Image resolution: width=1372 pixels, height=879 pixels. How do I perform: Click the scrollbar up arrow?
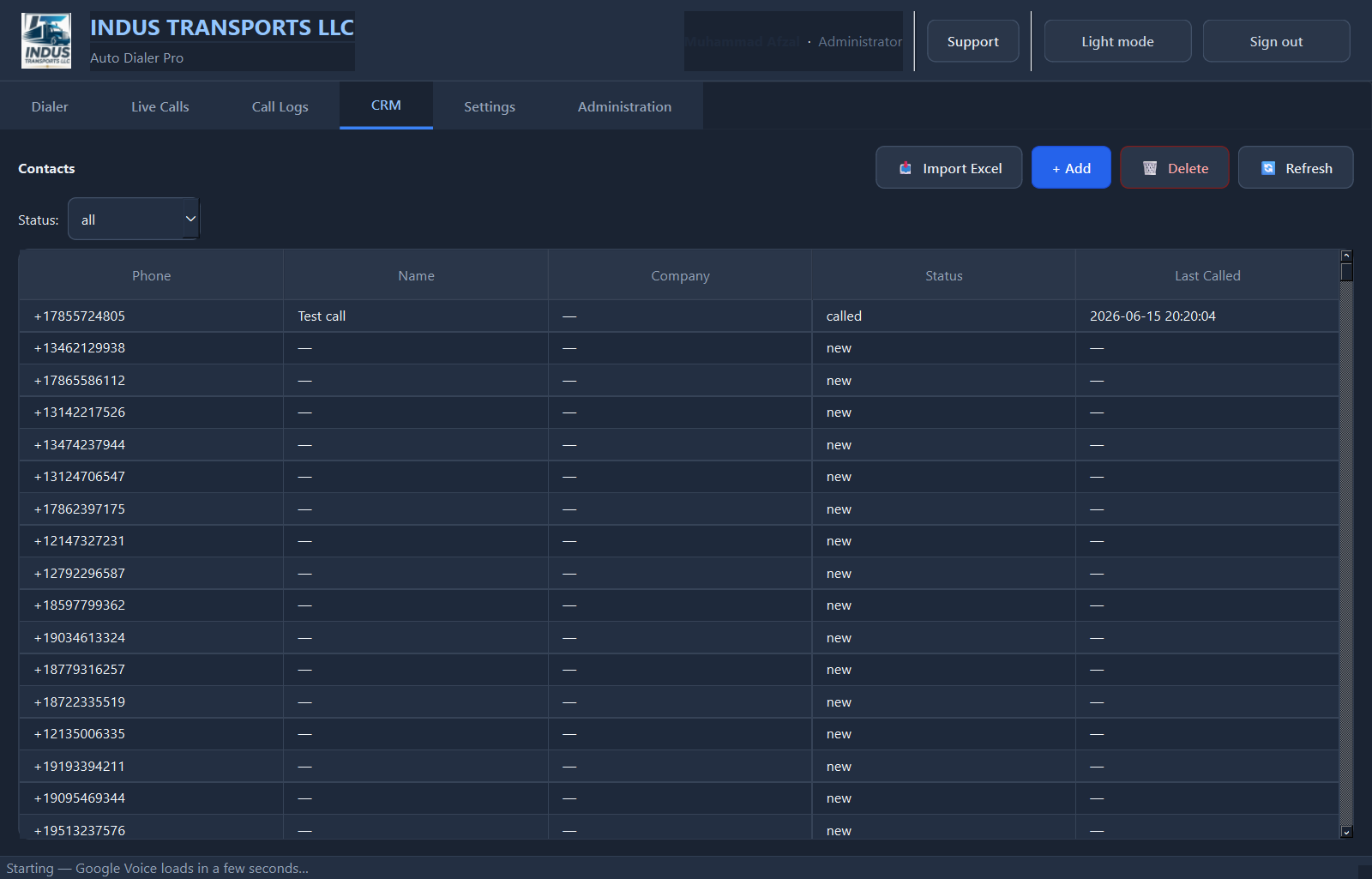(1346, 256)
